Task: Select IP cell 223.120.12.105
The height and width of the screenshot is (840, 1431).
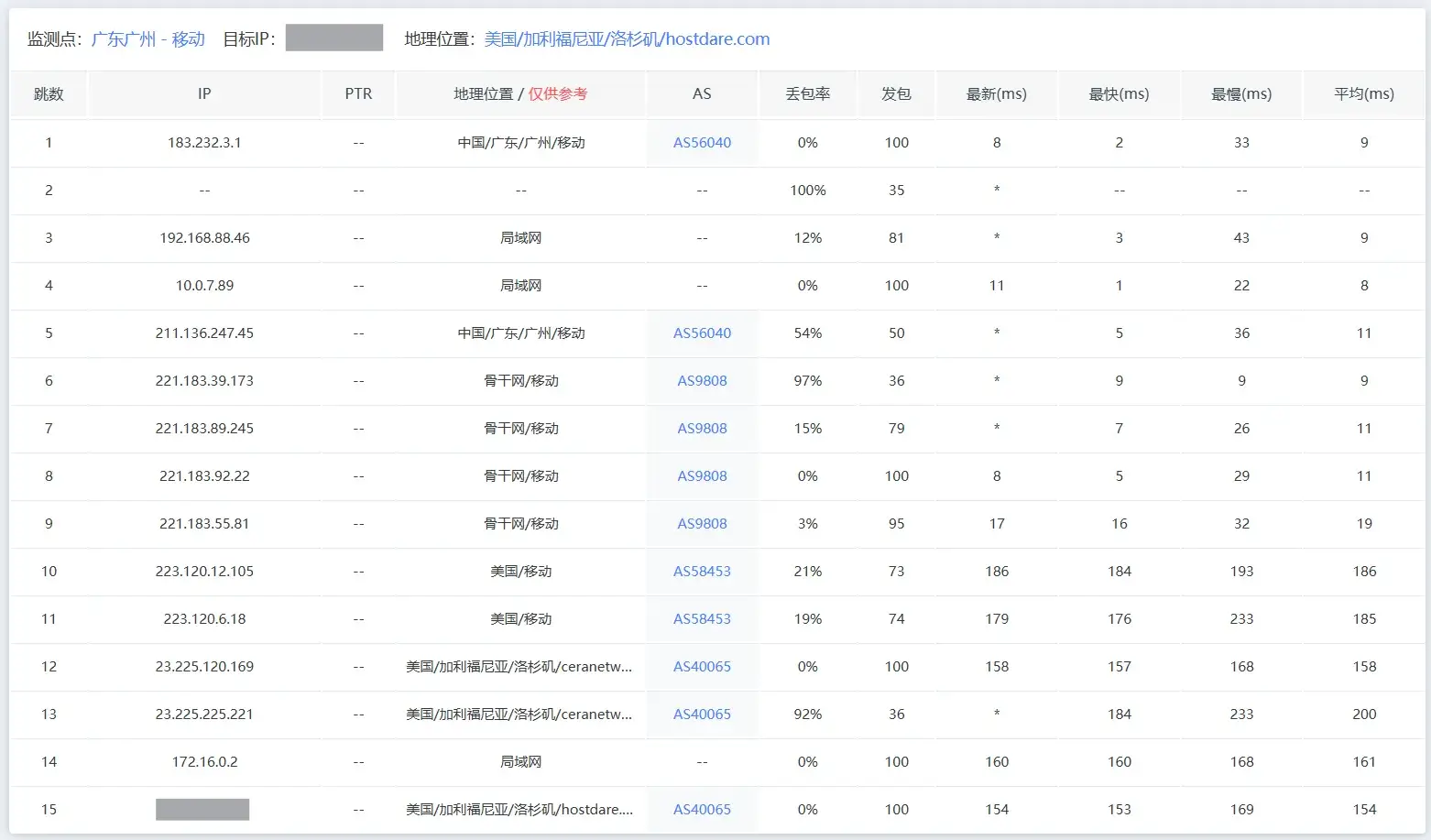Action: (x=204, y=572)
